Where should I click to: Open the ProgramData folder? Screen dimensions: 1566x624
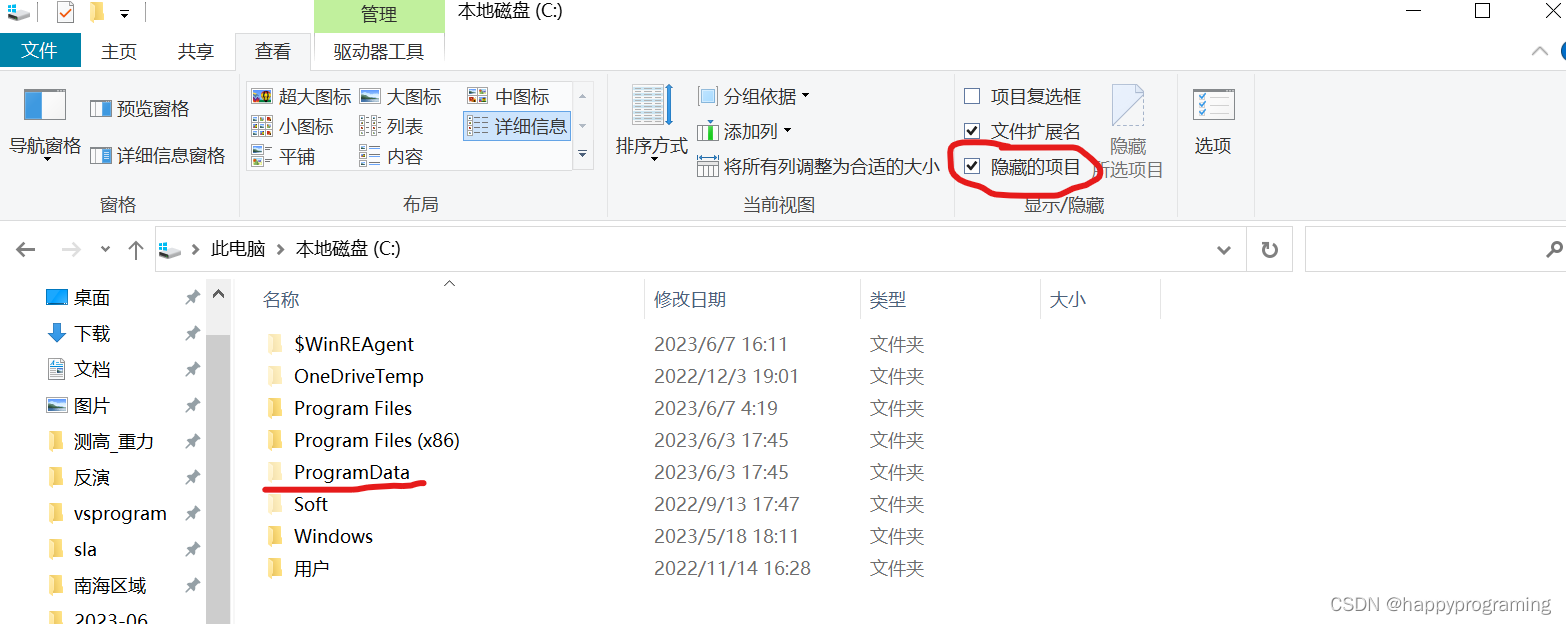(351, 471)
